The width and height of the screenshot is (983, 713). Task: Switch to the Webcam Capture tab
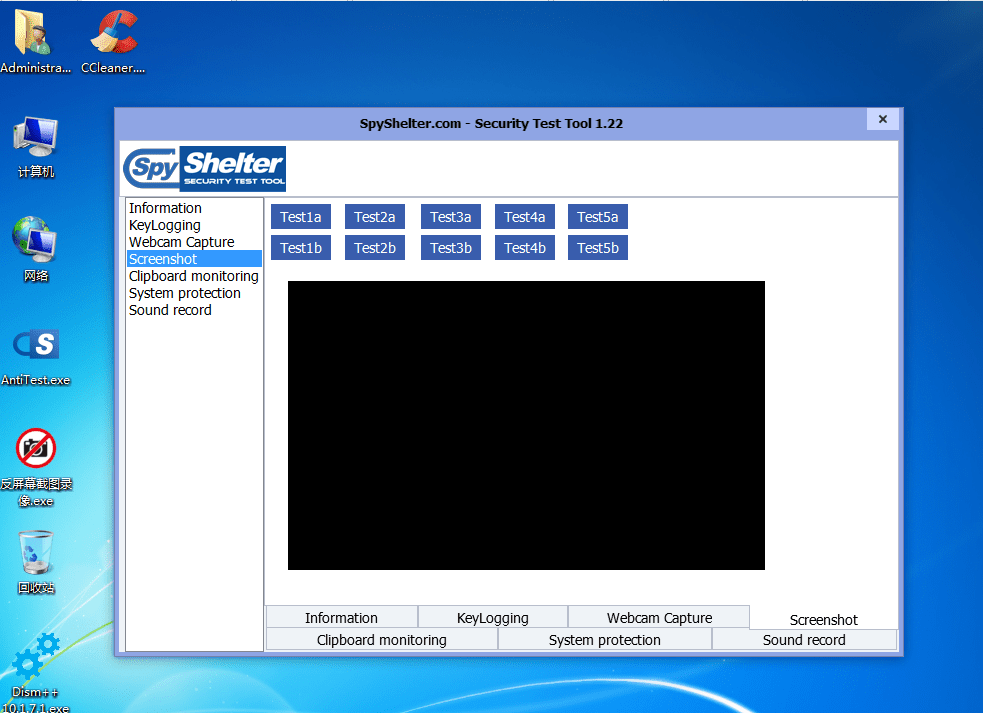point(659,618)
